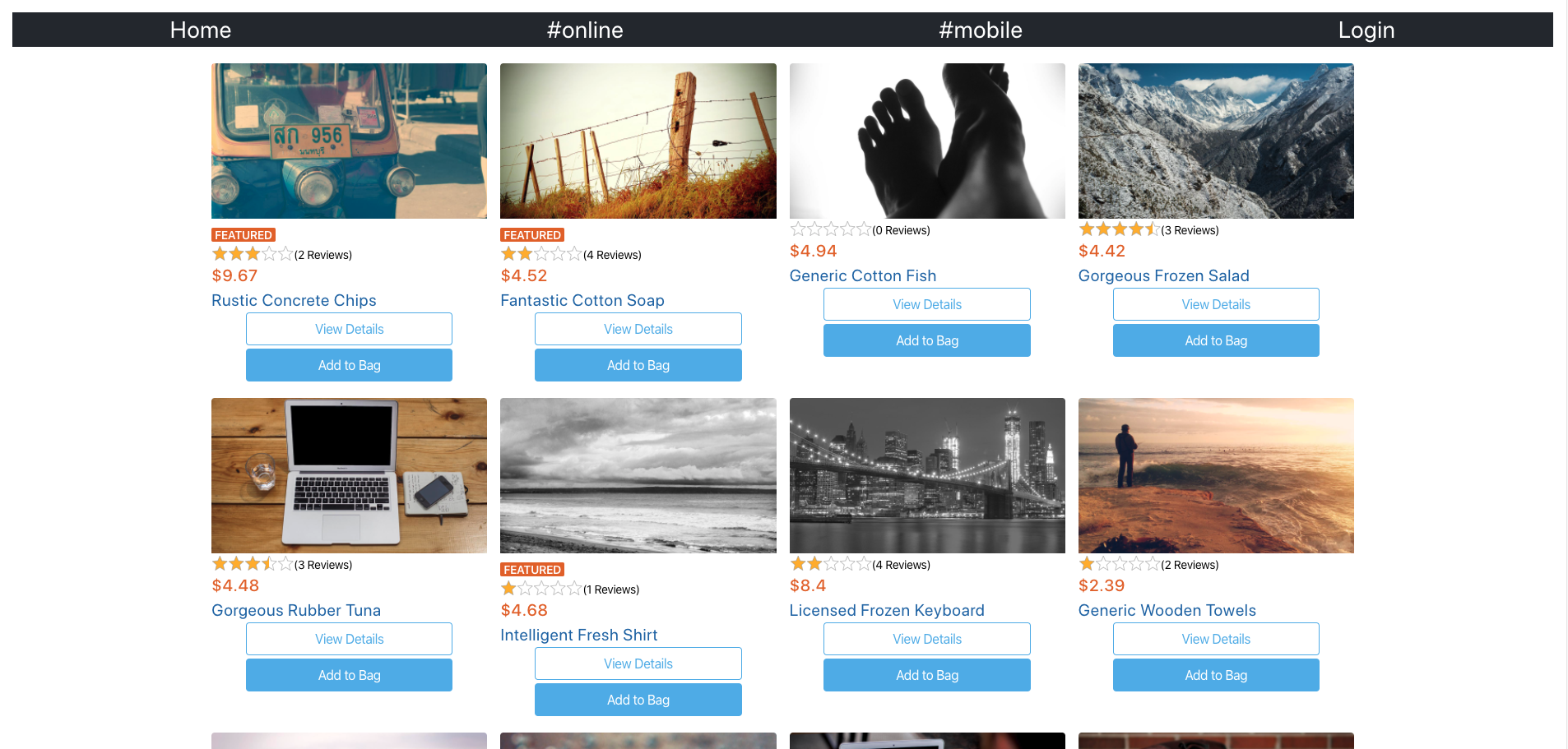Click the FEATURED badge on Fantastic Cotton Soap
This screenshot has width=1568, height=749.
(531, 234)
